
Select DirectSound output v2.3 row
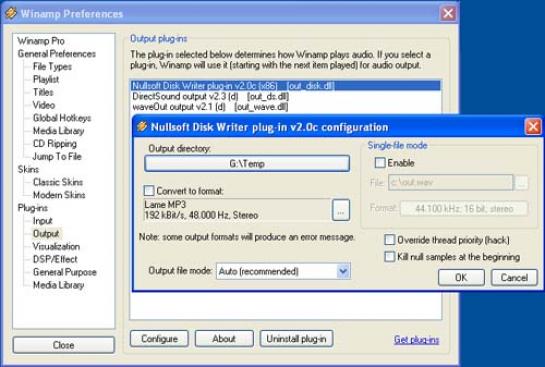[285, 96]
